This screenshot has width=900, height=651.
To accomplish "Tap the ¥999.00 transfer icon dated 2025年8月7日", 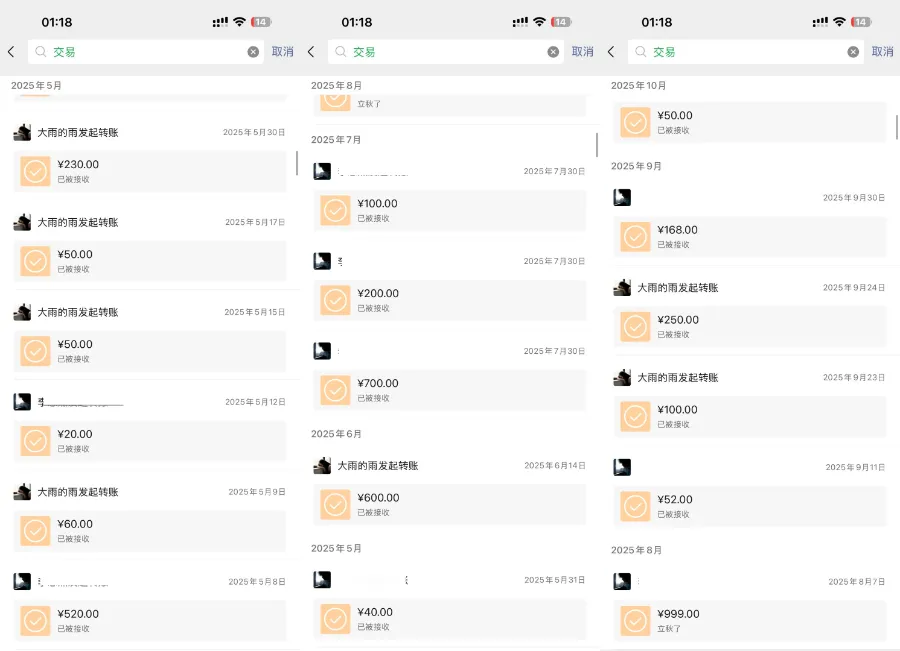I will (636, 621).
